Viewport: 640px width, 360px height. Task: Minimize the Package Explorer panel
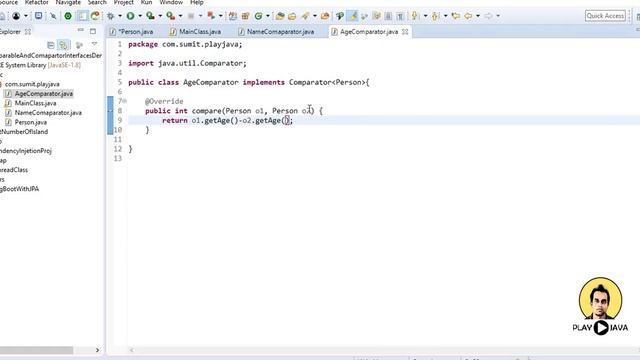coord(80,31)
